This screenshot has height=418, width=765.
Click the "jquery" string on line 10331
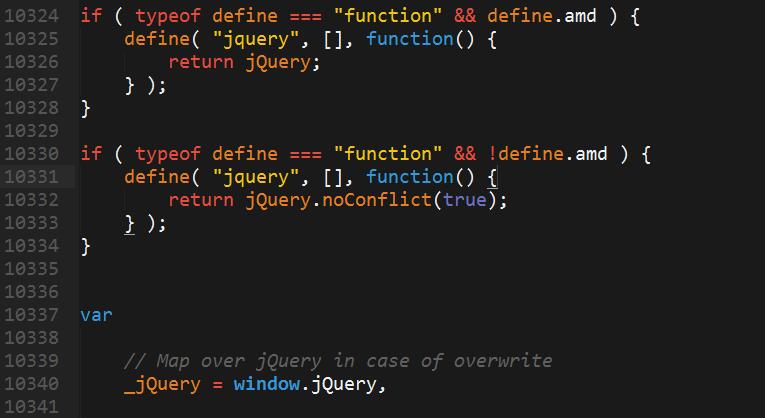(x=257, y=177)
